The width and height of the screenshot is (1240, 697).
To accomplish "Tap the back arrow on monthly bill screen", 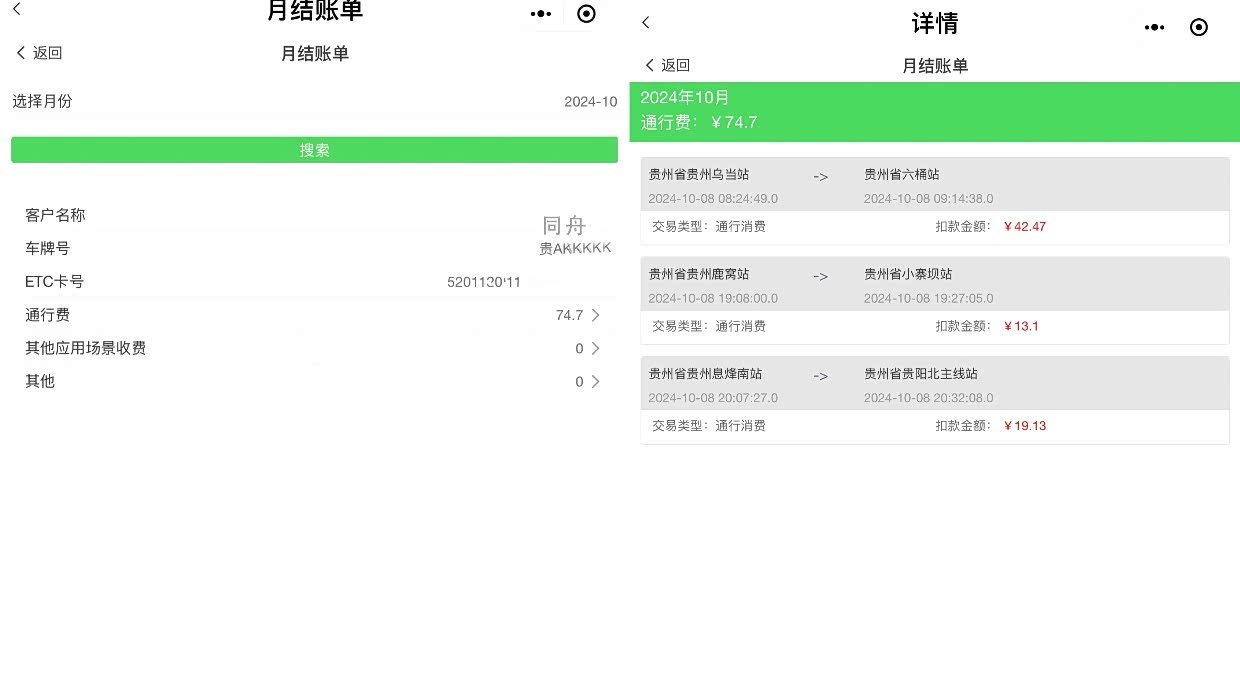I will 17,10.
